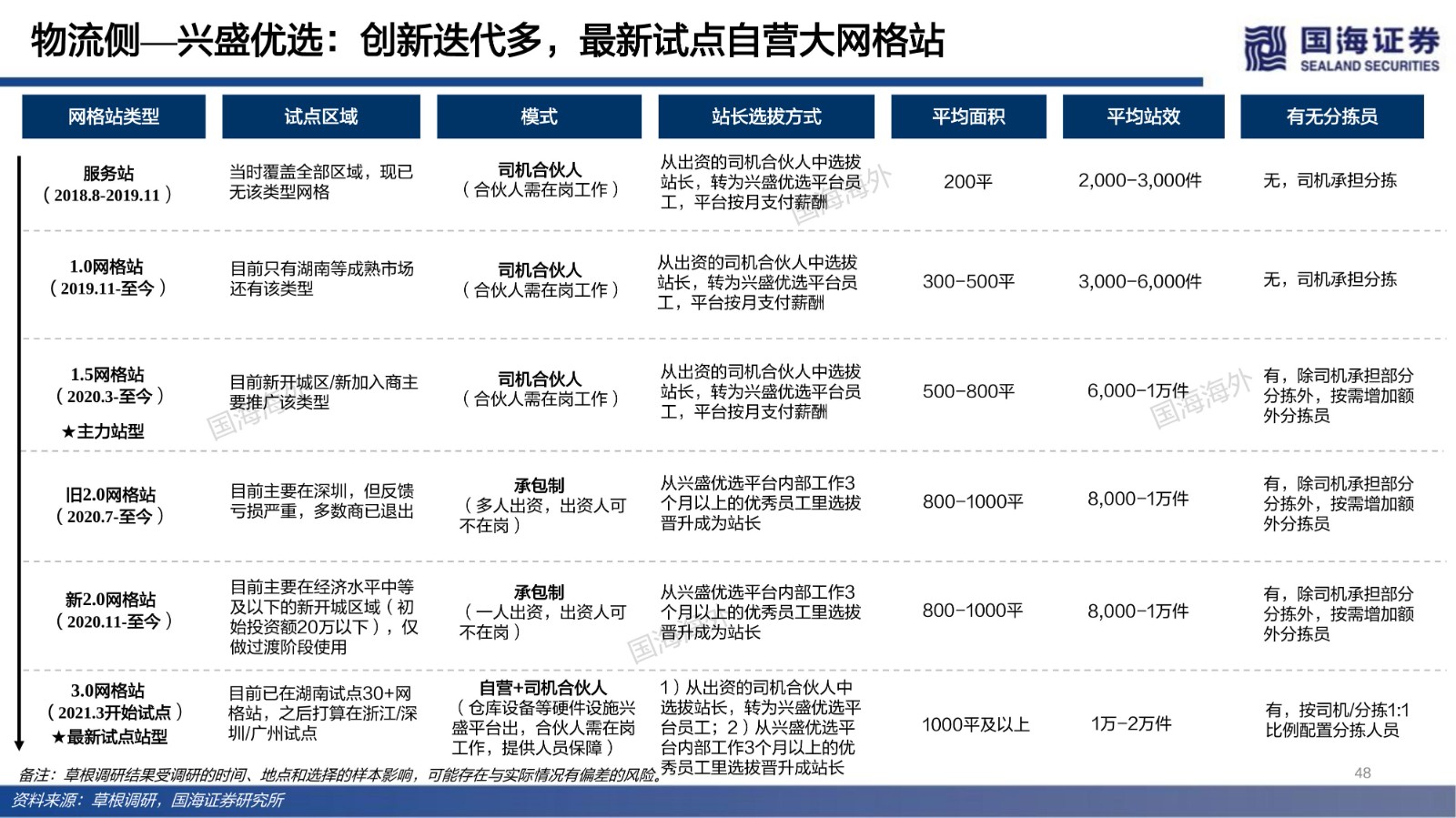This screenshot has width=1456, height=818.
Task: Select the 3.0网格站 row label
Action: (x=114, y=701)
